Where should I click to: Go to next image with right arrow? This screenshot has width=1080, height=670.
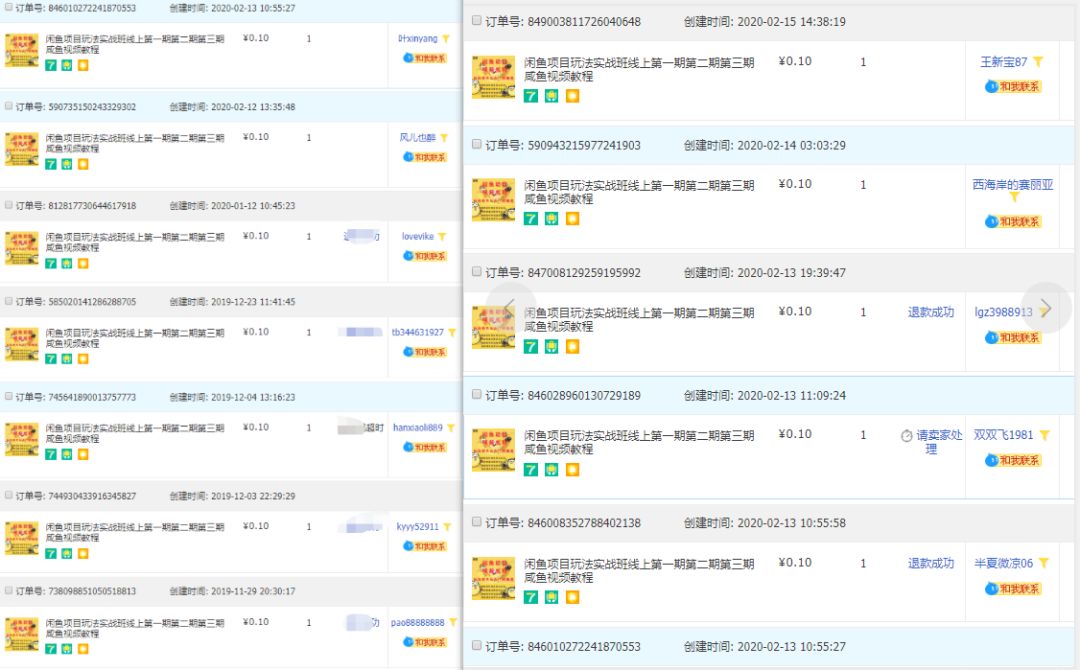tap(1046, 308)
